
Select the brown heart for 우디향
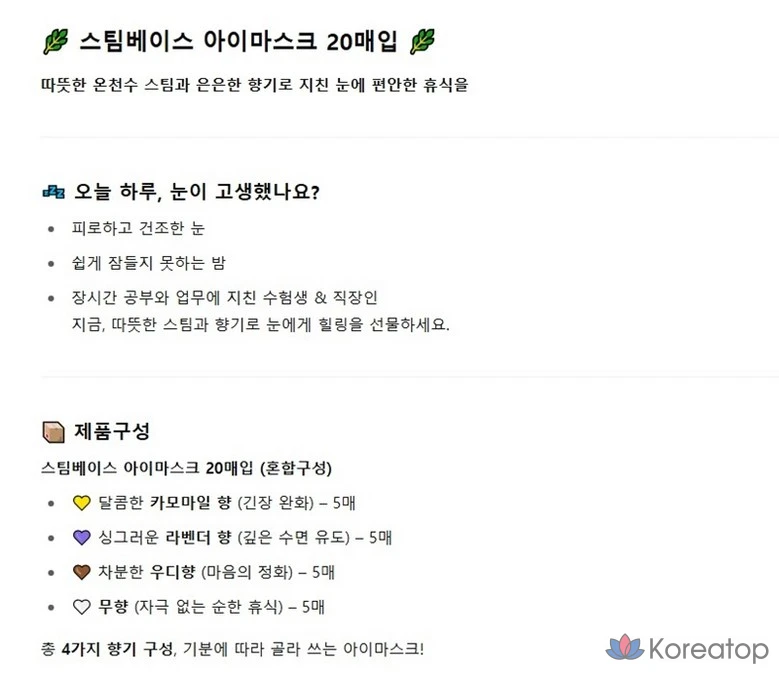pos(82,572)
